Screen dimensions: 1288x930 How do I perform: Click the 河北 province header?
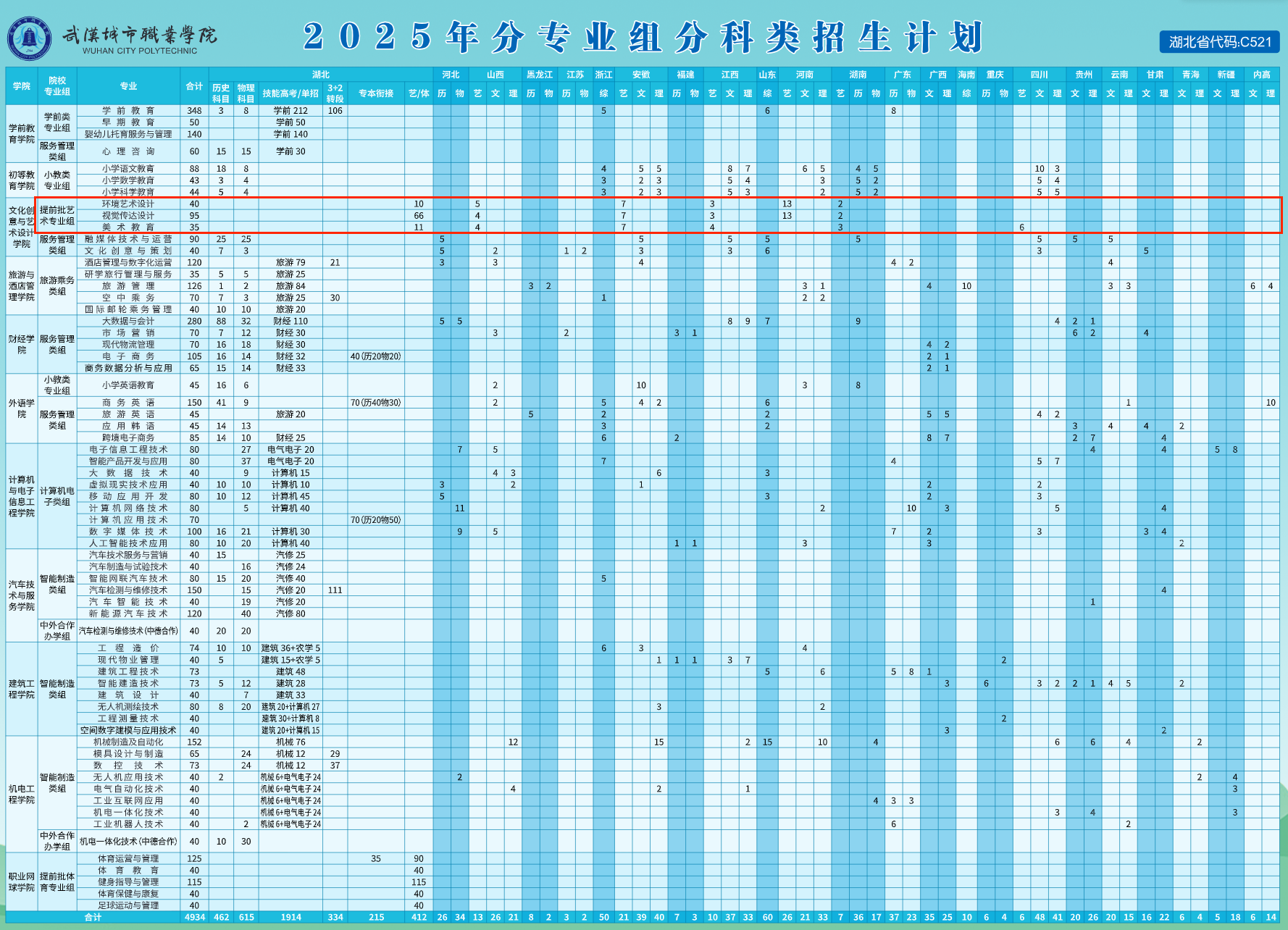coord(451,75)
